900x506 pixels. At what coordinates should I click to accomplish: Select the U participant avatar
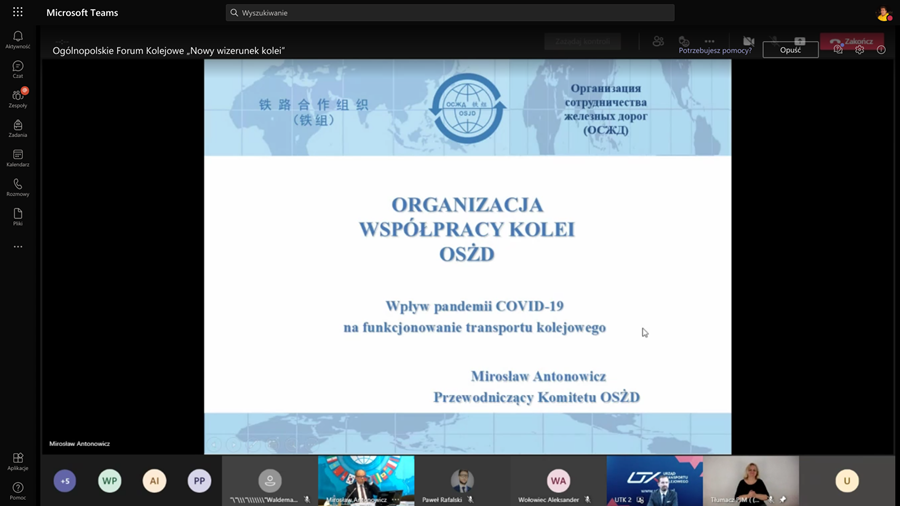[847, 481]
